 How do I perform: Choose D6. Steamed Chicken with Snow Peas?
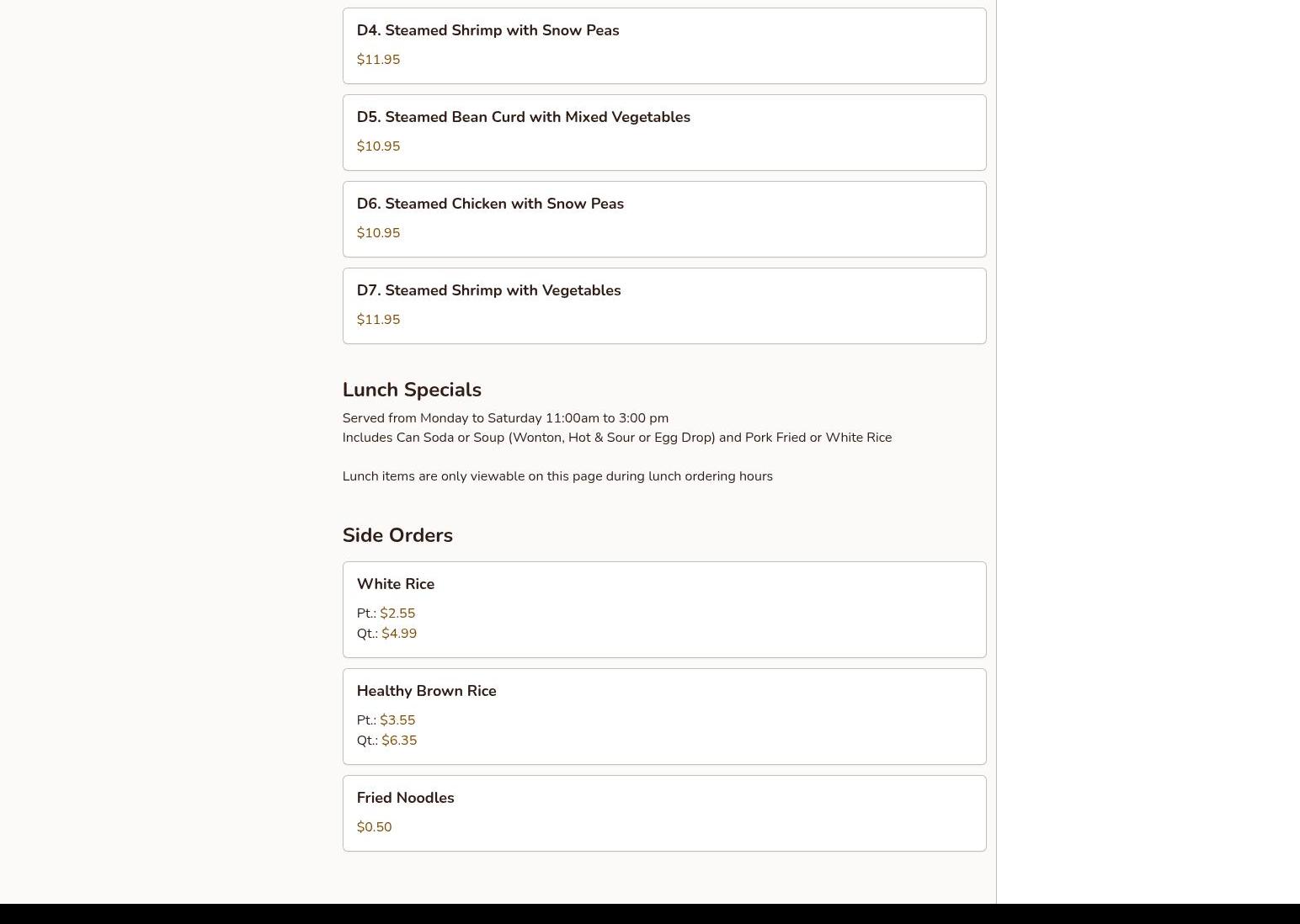click(x=664, y=219)
